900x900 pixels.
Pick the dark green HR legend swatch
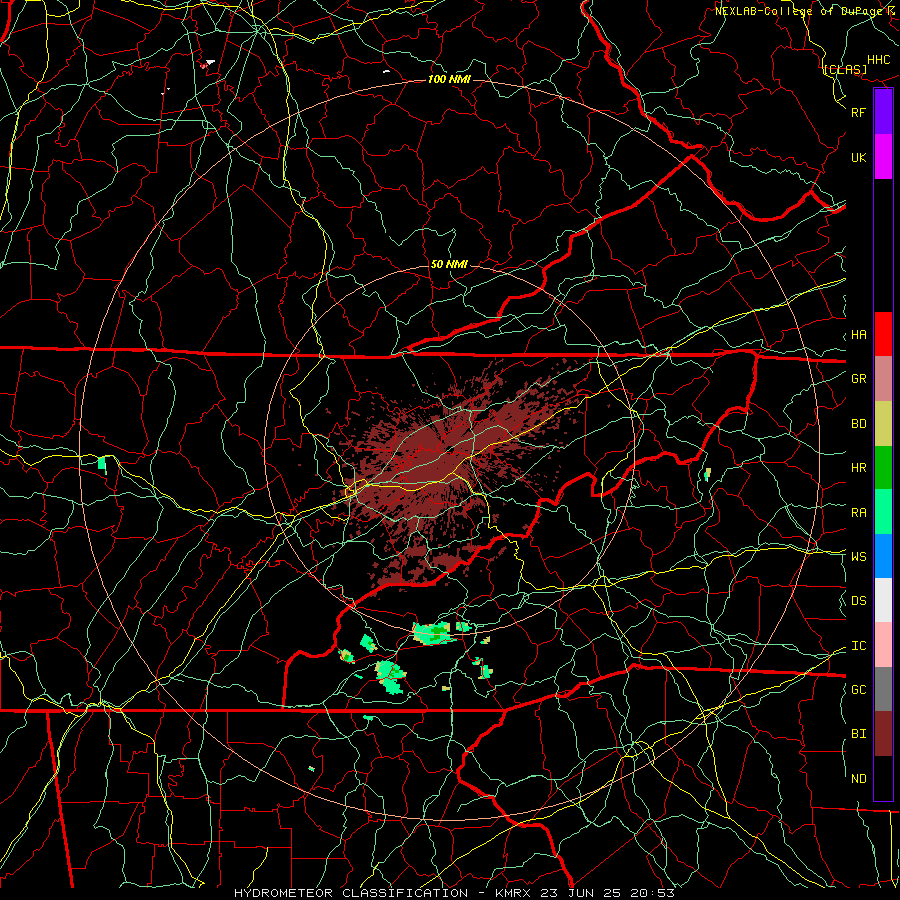click(x=883, y=468)
